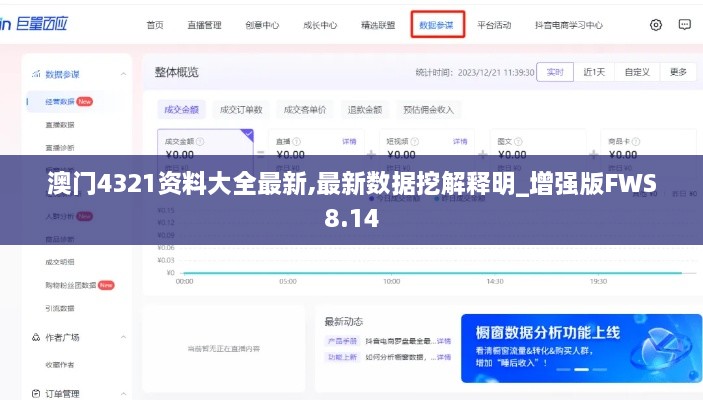Screen dimensions: 703x400
Task: Select the 成交金额 metric tab
Action: click(182, 109)
